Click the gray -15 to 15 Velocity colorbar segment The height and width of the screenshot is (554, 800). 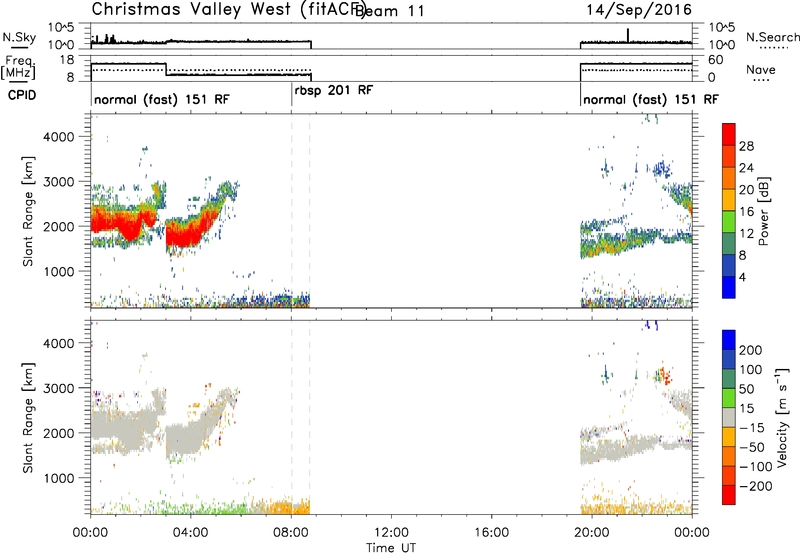729,418
